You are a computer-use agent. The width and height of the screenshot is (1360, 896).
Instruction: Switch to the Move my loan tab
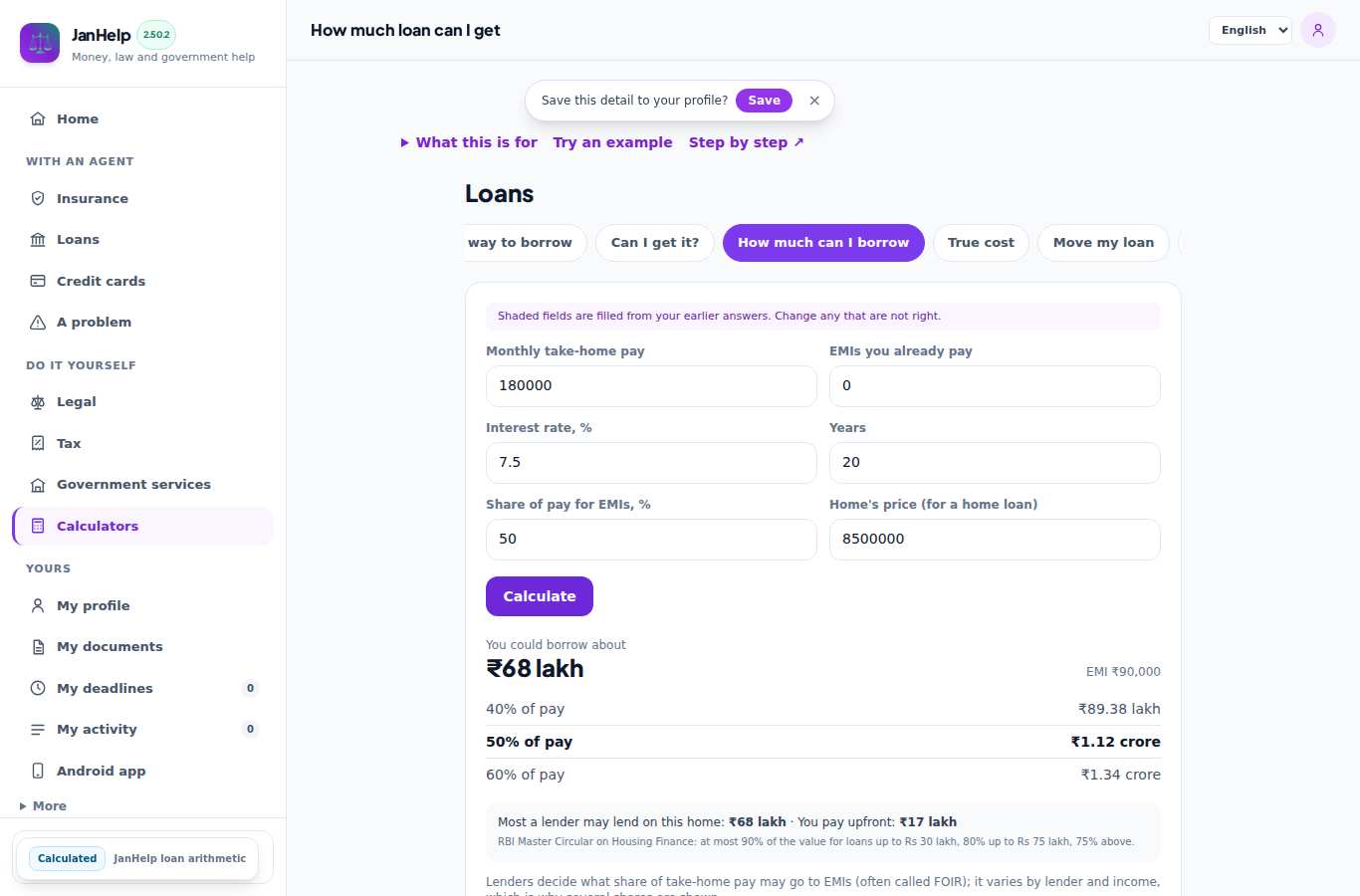(x=1103, y=242)
